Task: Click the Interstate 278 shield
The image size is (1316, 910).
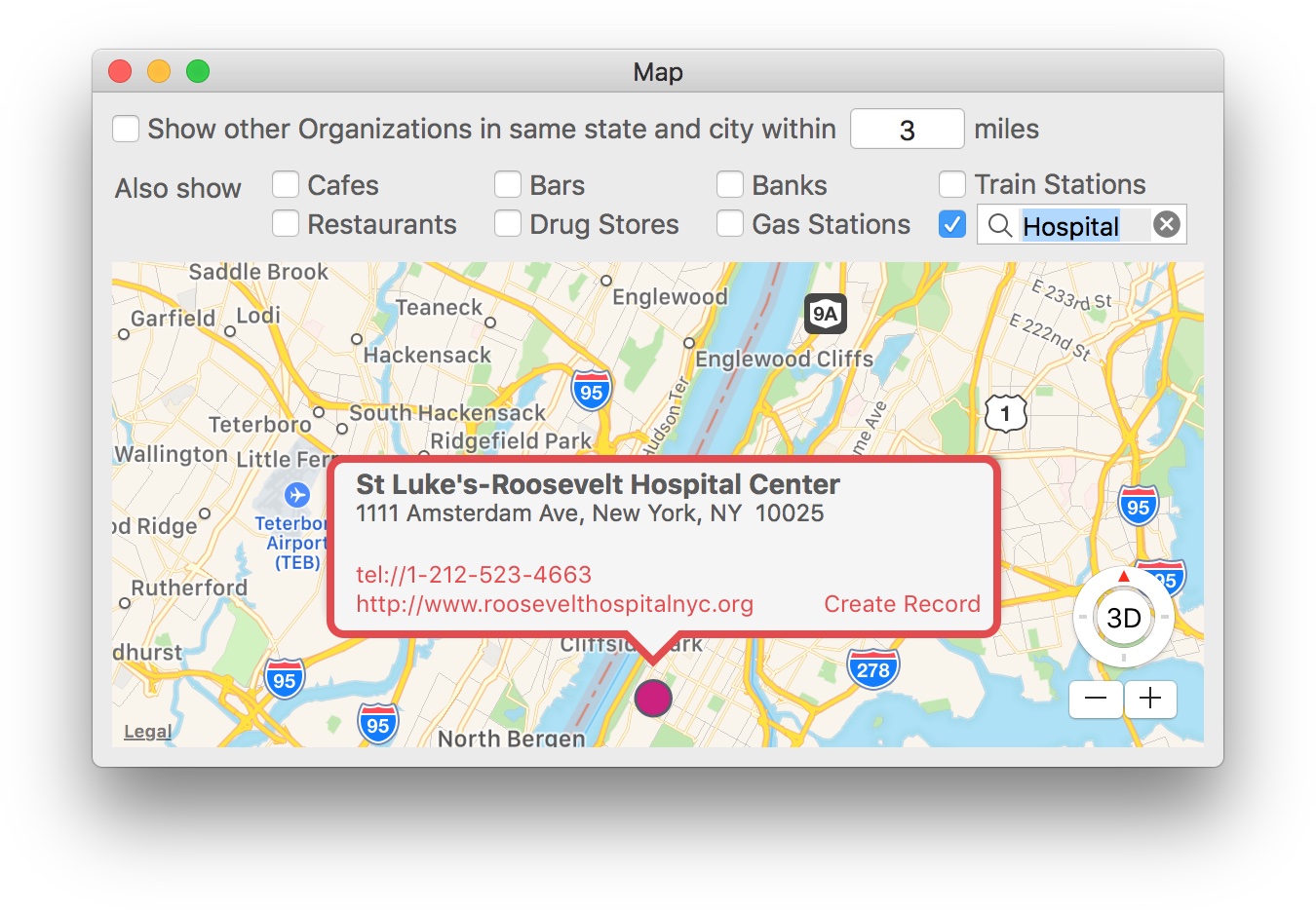Action: [872, 669]
